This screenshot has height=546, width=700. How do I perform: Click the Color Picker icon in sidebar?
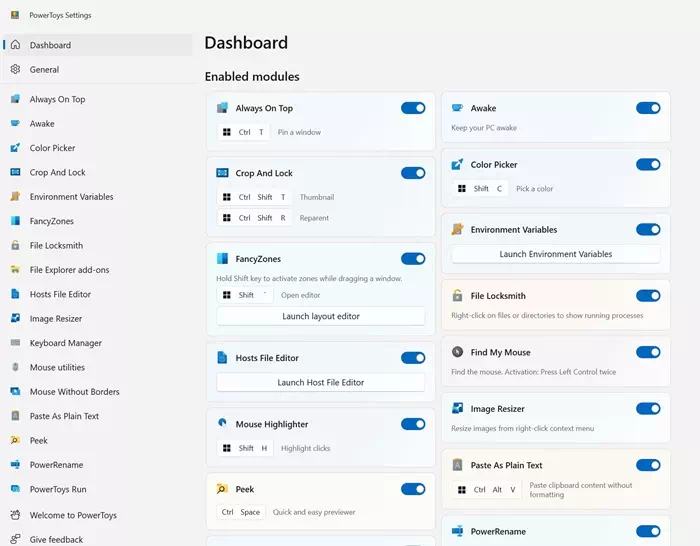[15, 148]
